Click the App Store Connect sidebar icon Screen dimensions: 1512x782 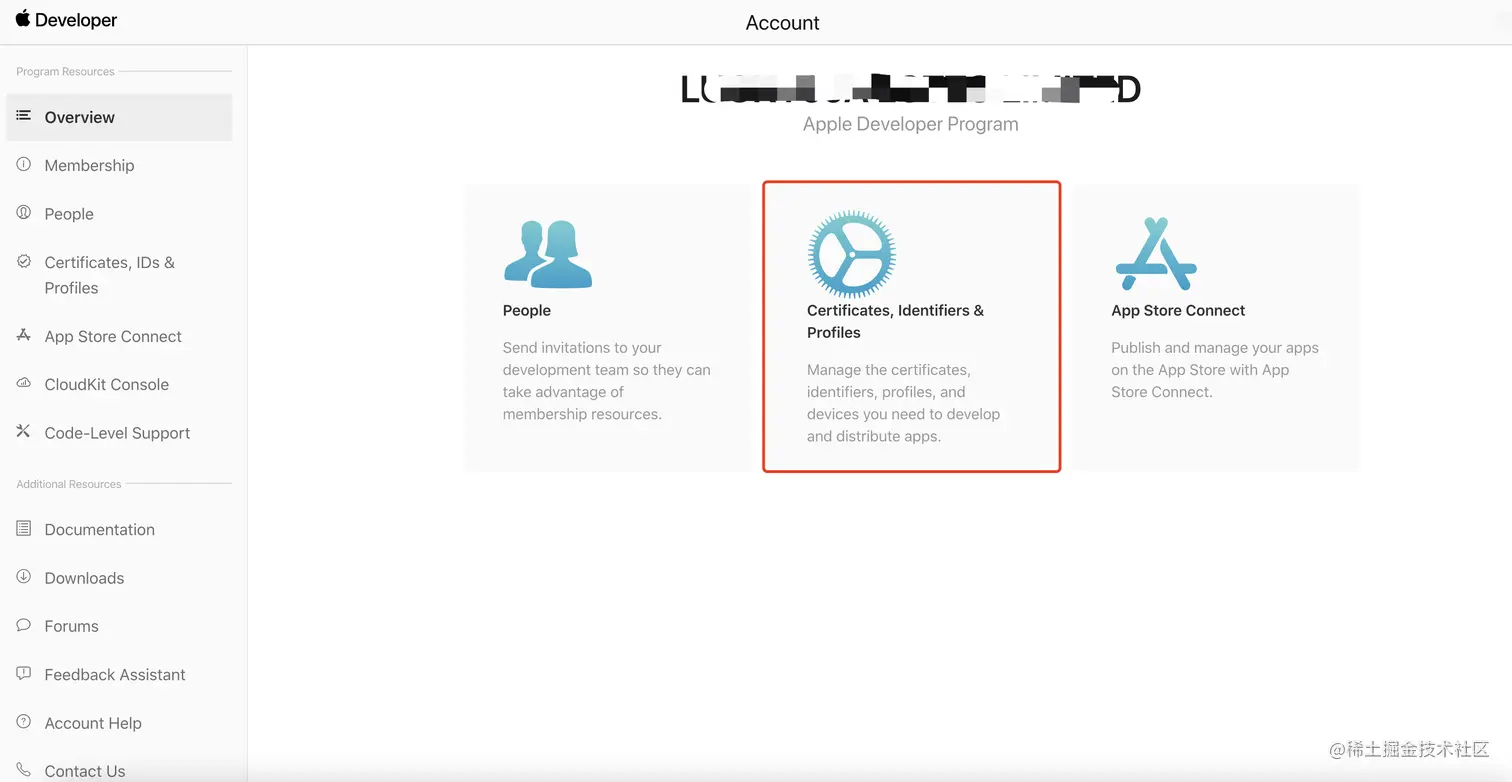(x=24, y=335)
